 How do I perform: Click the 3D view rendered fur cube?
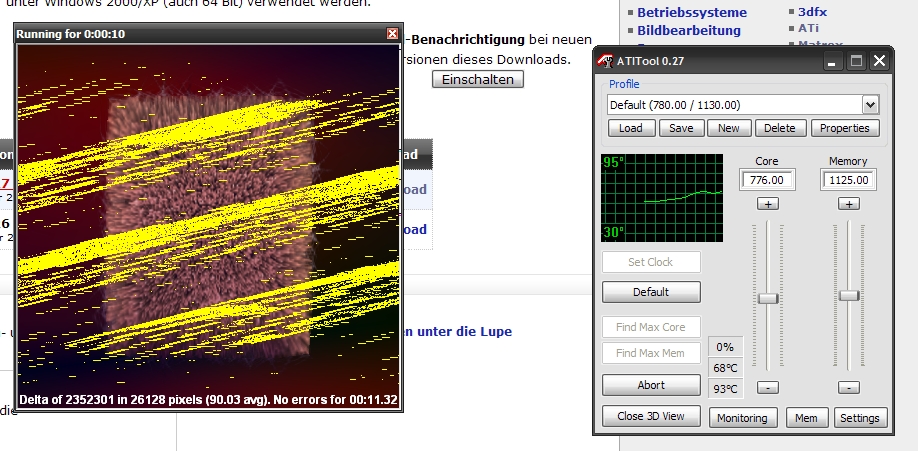pyautogui.click(x=210, y=227)
